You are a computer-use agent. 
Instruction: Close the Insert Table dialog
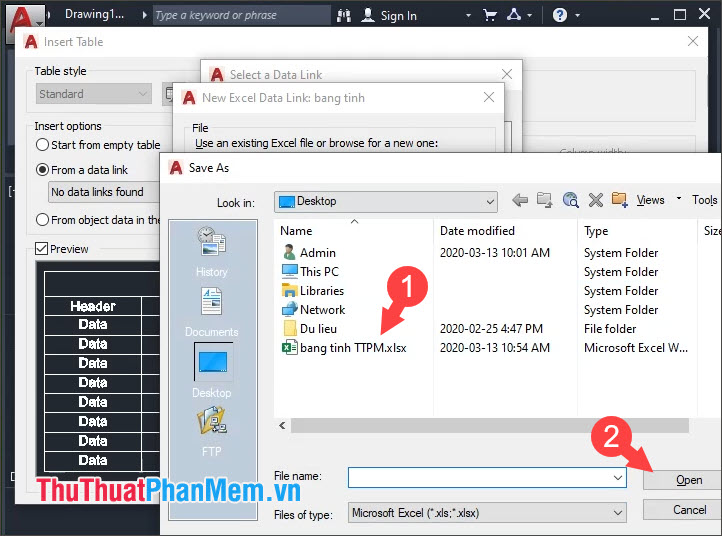pyautogui.click(x=693, y=41)
